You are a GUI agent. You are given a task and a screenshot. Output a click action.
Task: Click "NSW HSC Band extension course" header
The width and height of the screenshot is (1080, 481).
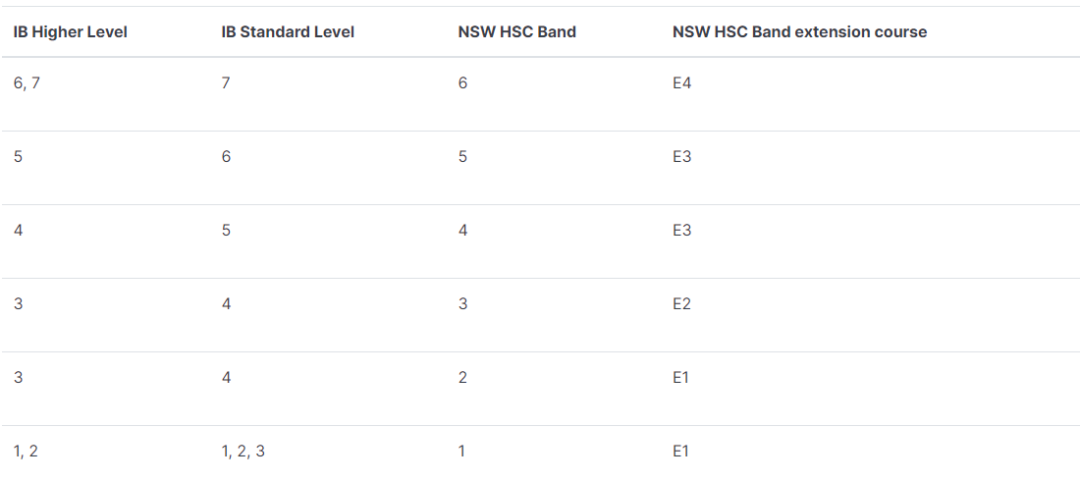click(799, 32)
